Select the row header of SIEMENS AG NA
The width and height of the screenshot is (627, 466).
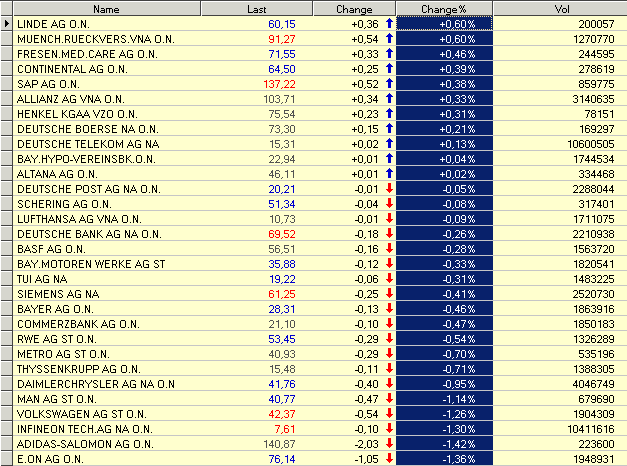point(6,294)
